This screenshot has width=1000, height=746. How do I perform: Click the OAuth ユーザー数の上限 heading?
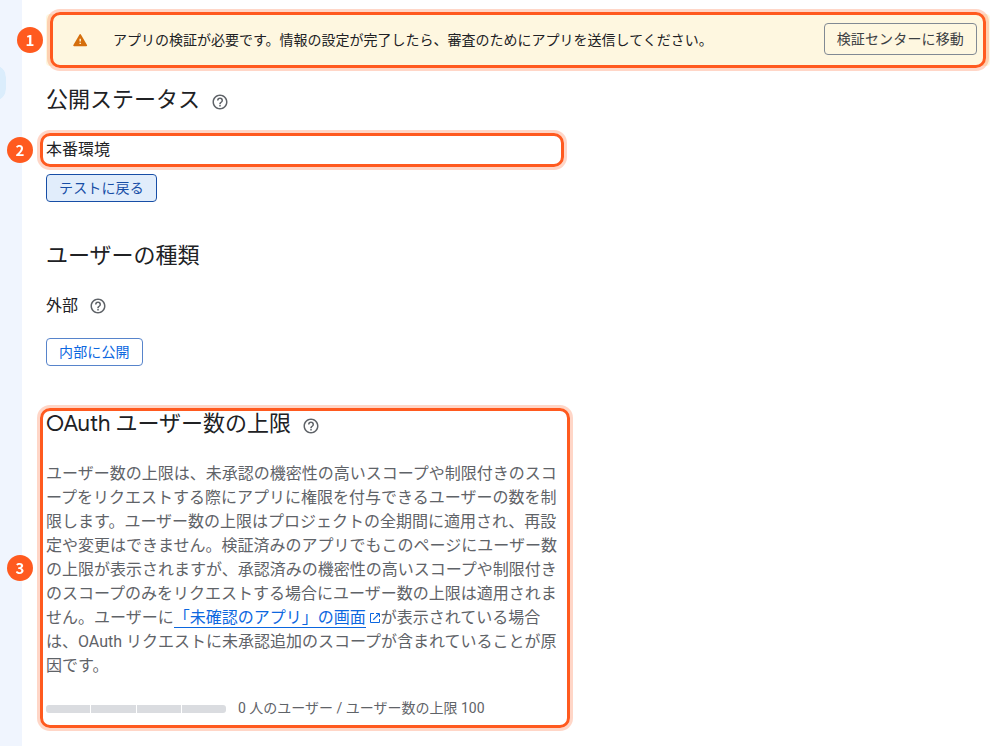(168, 423)
